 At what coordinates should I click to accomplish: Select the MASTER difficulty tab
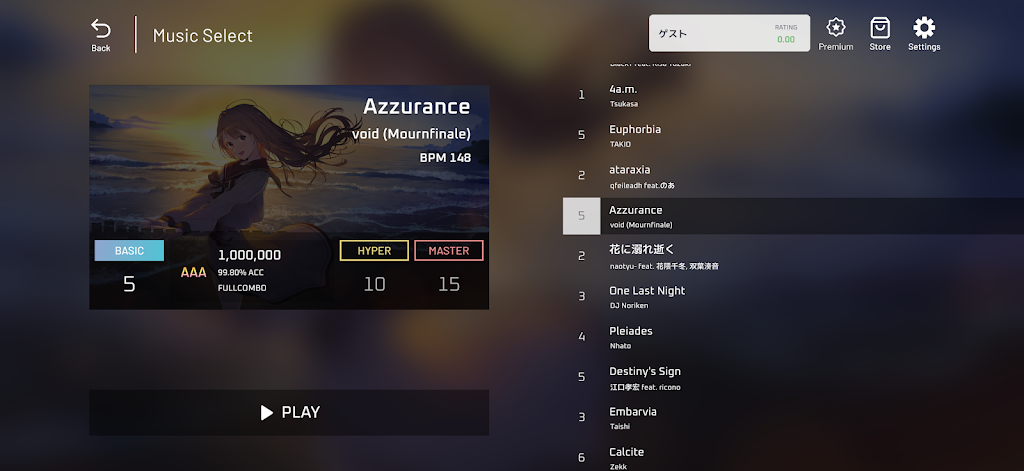(x=449, y=251)
